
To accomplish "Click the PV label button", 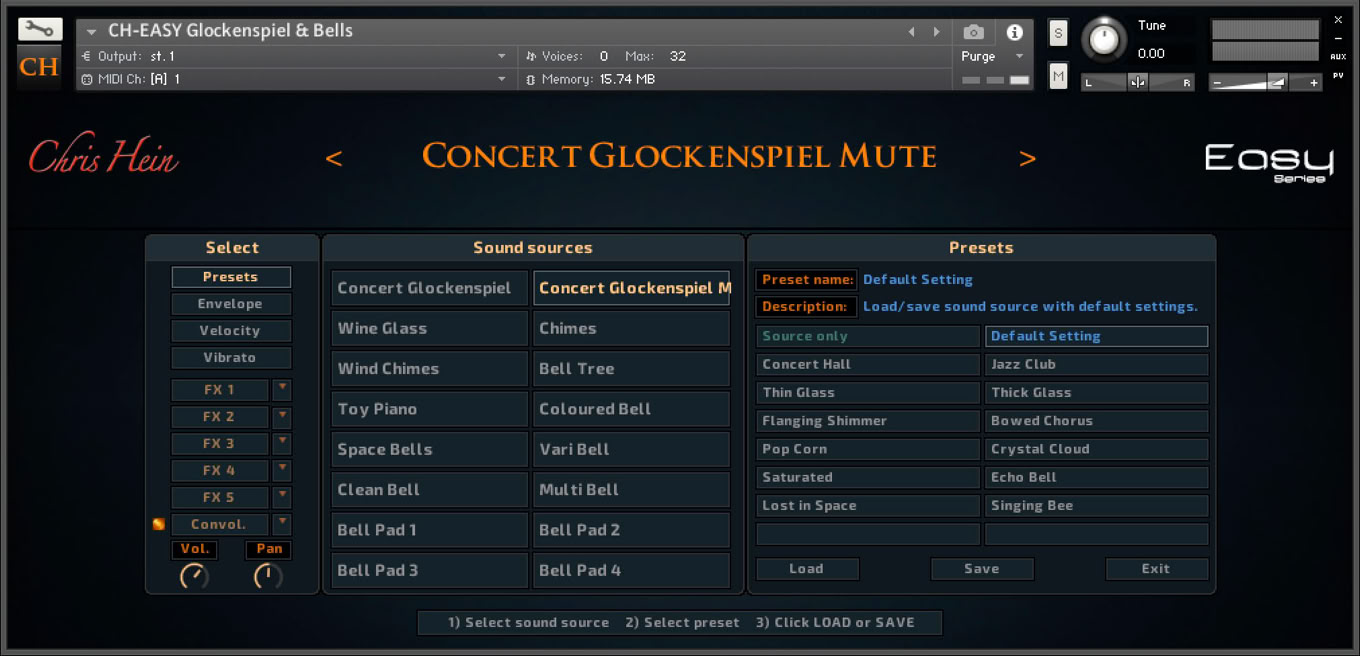I will click(x=1338, y=75).
